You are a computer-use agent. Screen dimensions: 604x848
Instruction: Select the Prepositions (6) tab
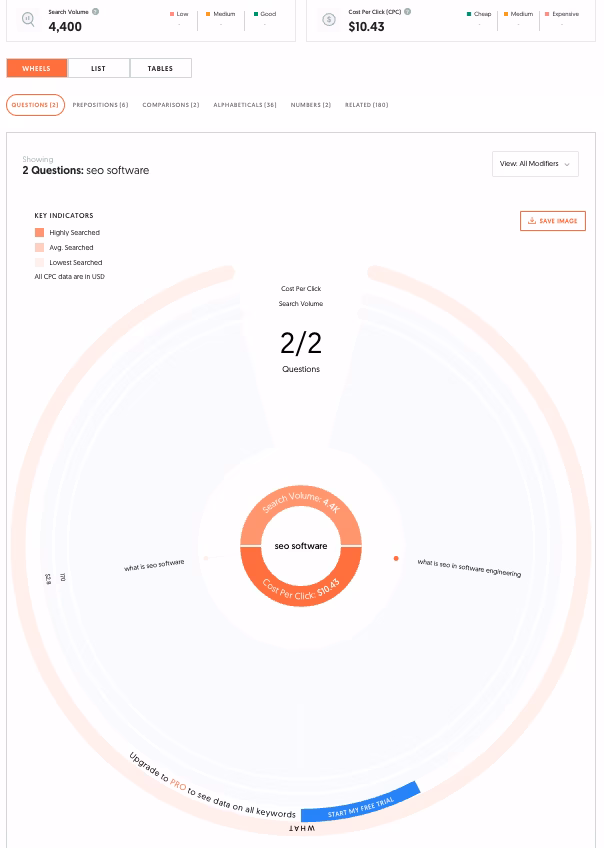[101, 105]
